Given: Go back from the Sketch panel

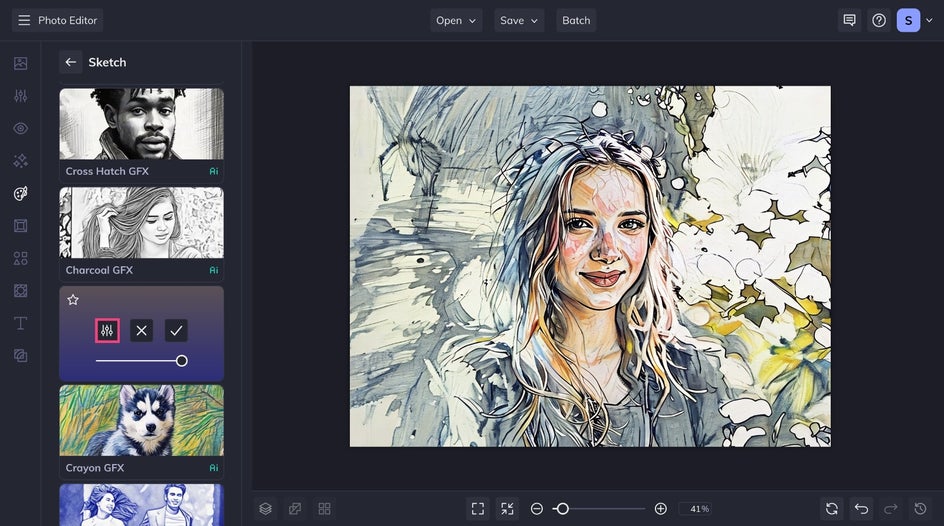Looking at the screenshot, I should (70, 62).
